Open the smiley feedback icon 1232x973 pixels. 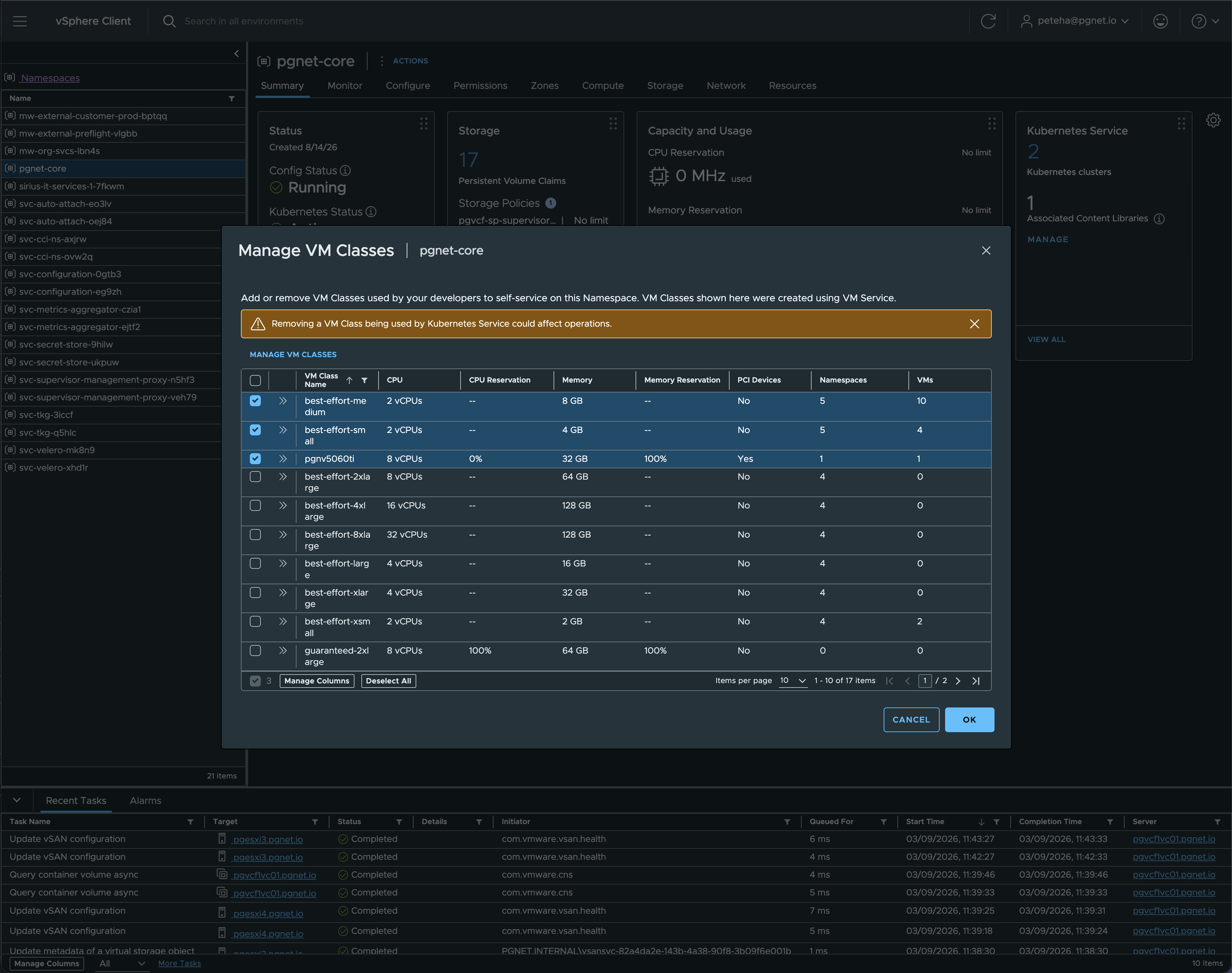click(x=1160, y=21)
